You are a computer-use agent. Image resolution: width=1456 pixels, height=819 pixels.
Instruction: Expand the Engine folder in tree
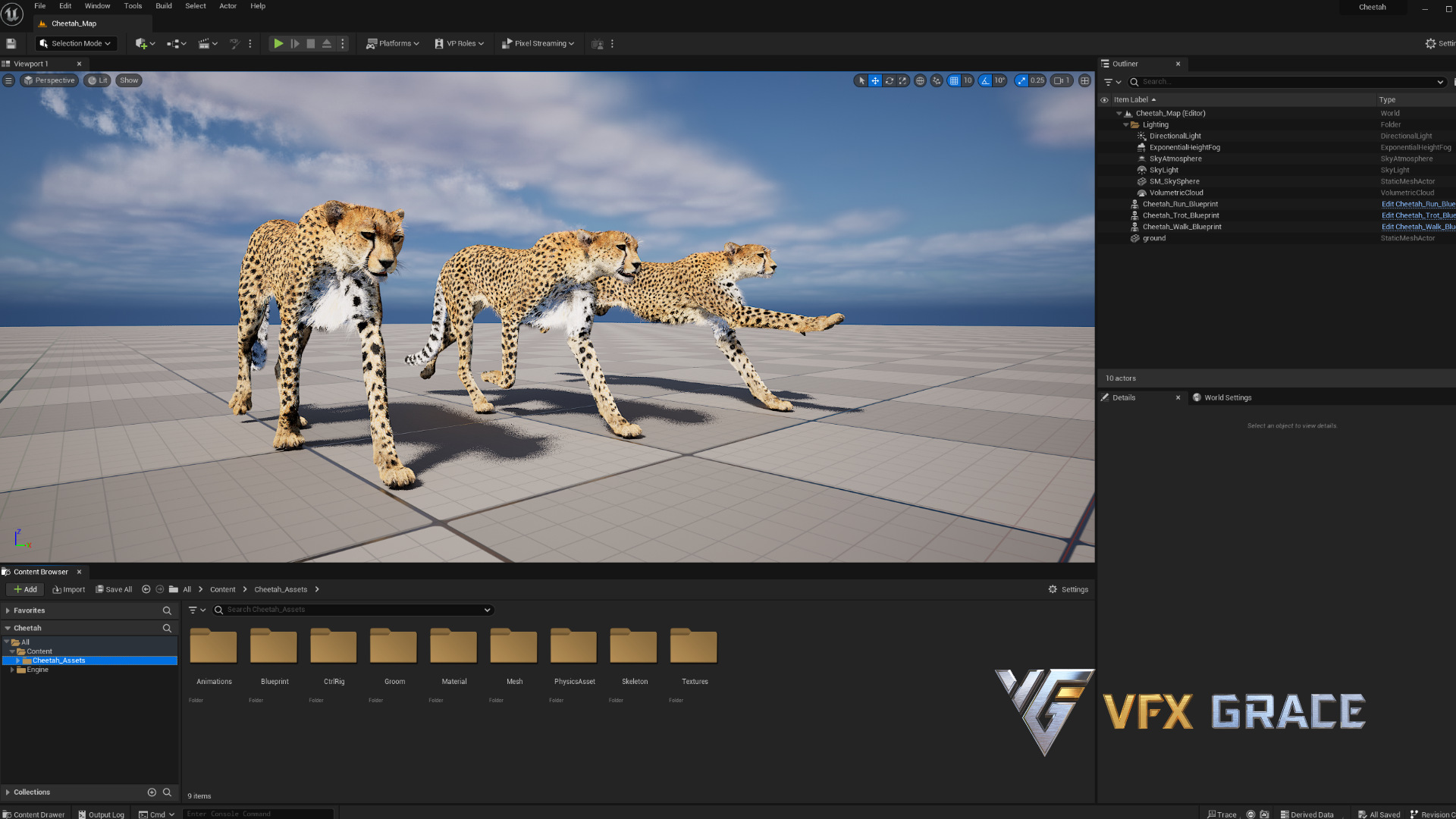12,670
